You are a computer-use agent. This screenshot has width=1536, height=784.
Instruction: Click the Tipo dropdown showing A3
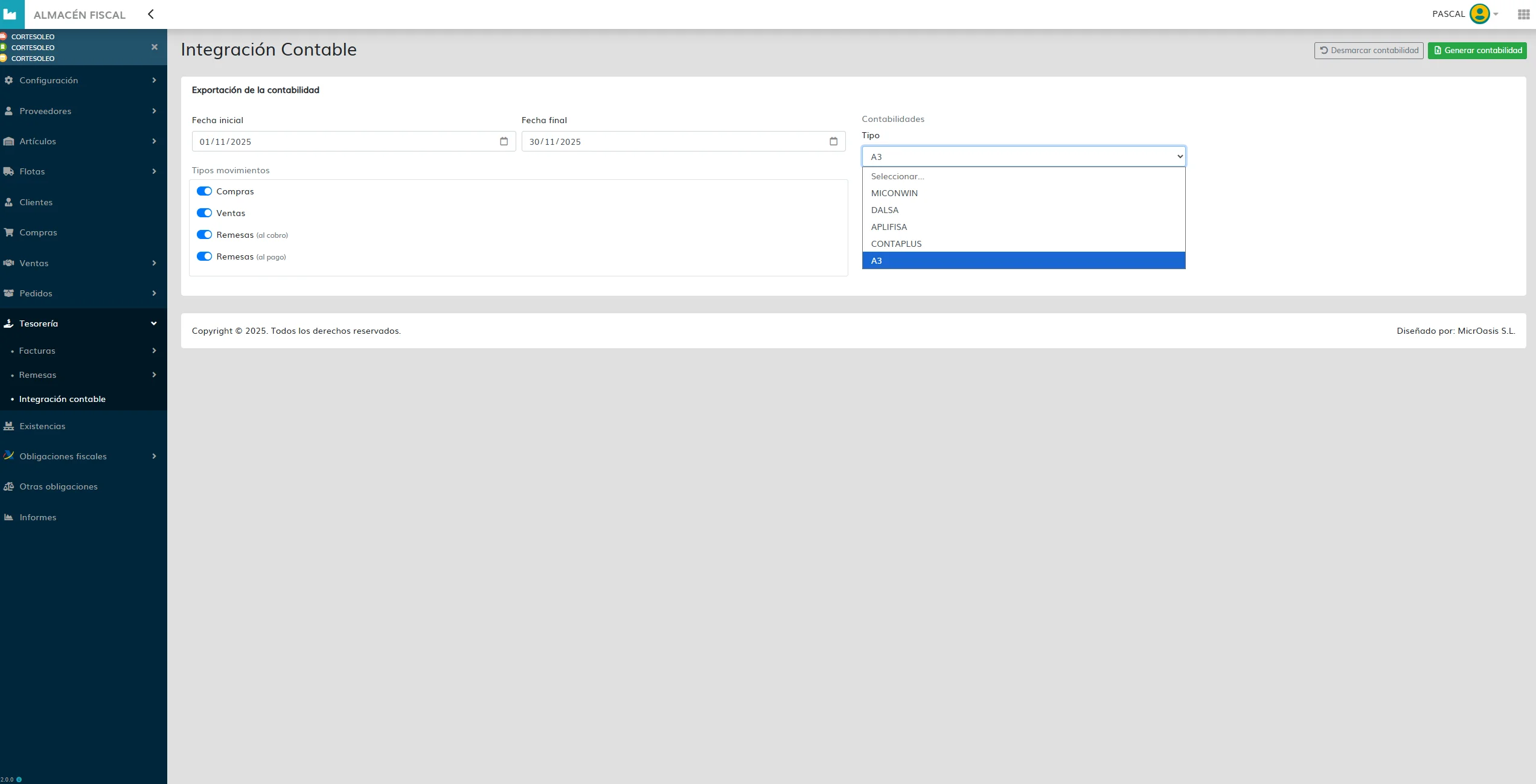[x=1023, y=156]
